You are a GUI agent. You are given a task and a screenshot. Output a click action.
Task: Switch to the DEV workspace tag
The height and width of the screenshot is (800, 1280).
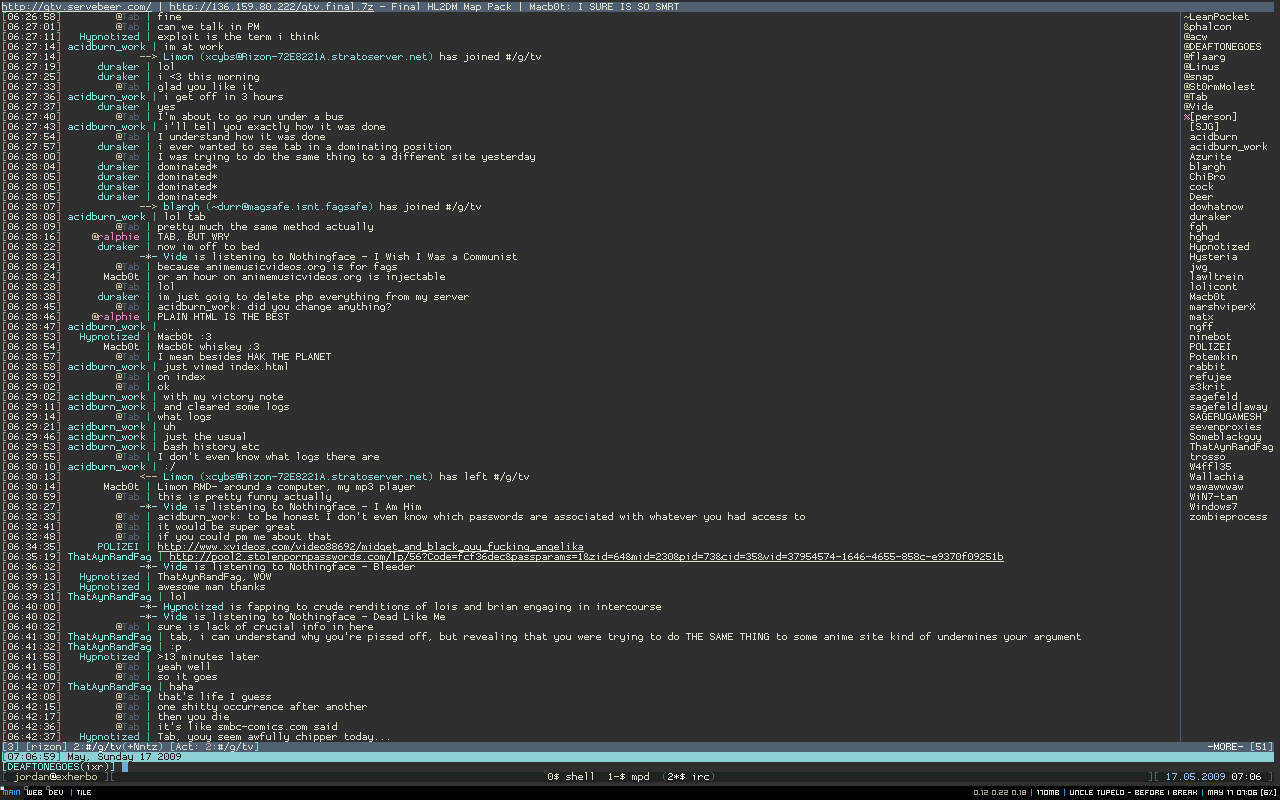(x=55, y=792)
